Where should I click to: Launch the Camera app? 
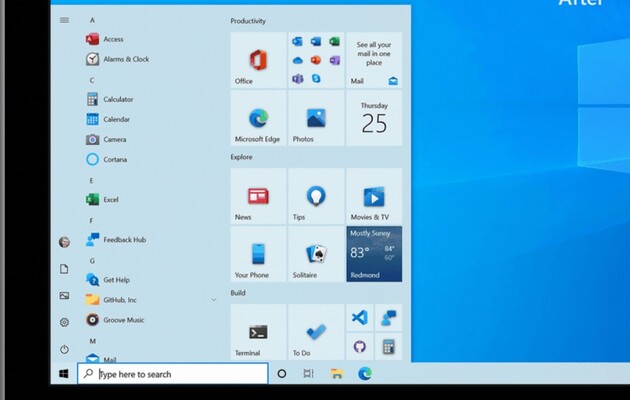pyautogui.click(x=151, y=139)
